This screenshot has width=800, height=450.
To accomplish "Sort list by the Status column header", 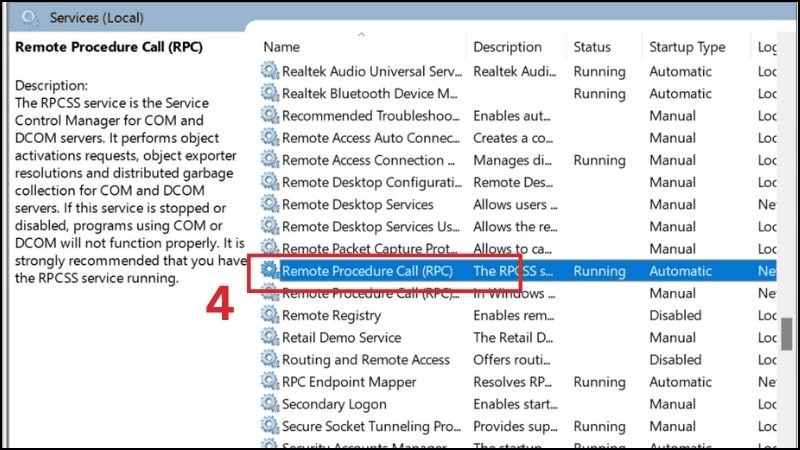I will click(x=592, y=47).
